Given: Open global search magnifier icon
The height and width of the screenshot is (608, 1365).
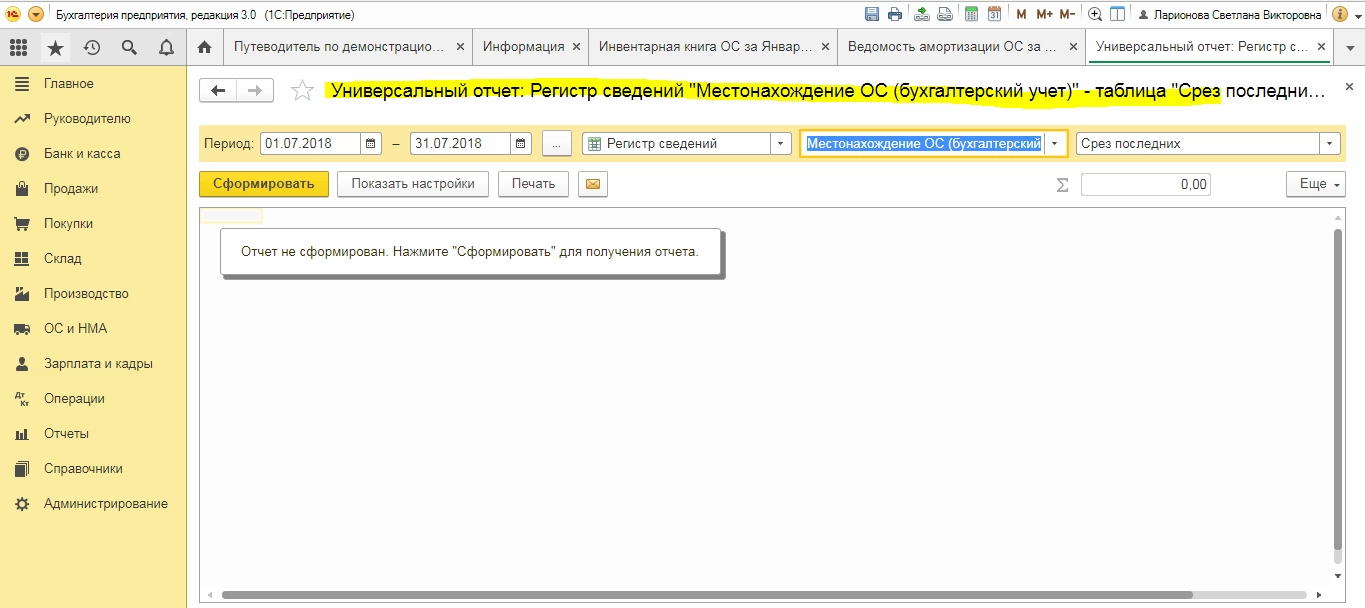Looking at the screenshot, I should [x=129, y=47].
